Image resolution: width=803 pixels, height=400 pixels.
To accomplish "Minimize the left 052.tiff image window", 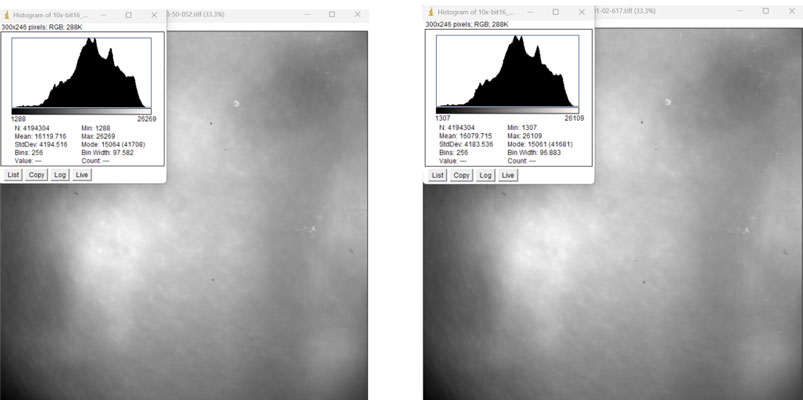I will [307, 14].
